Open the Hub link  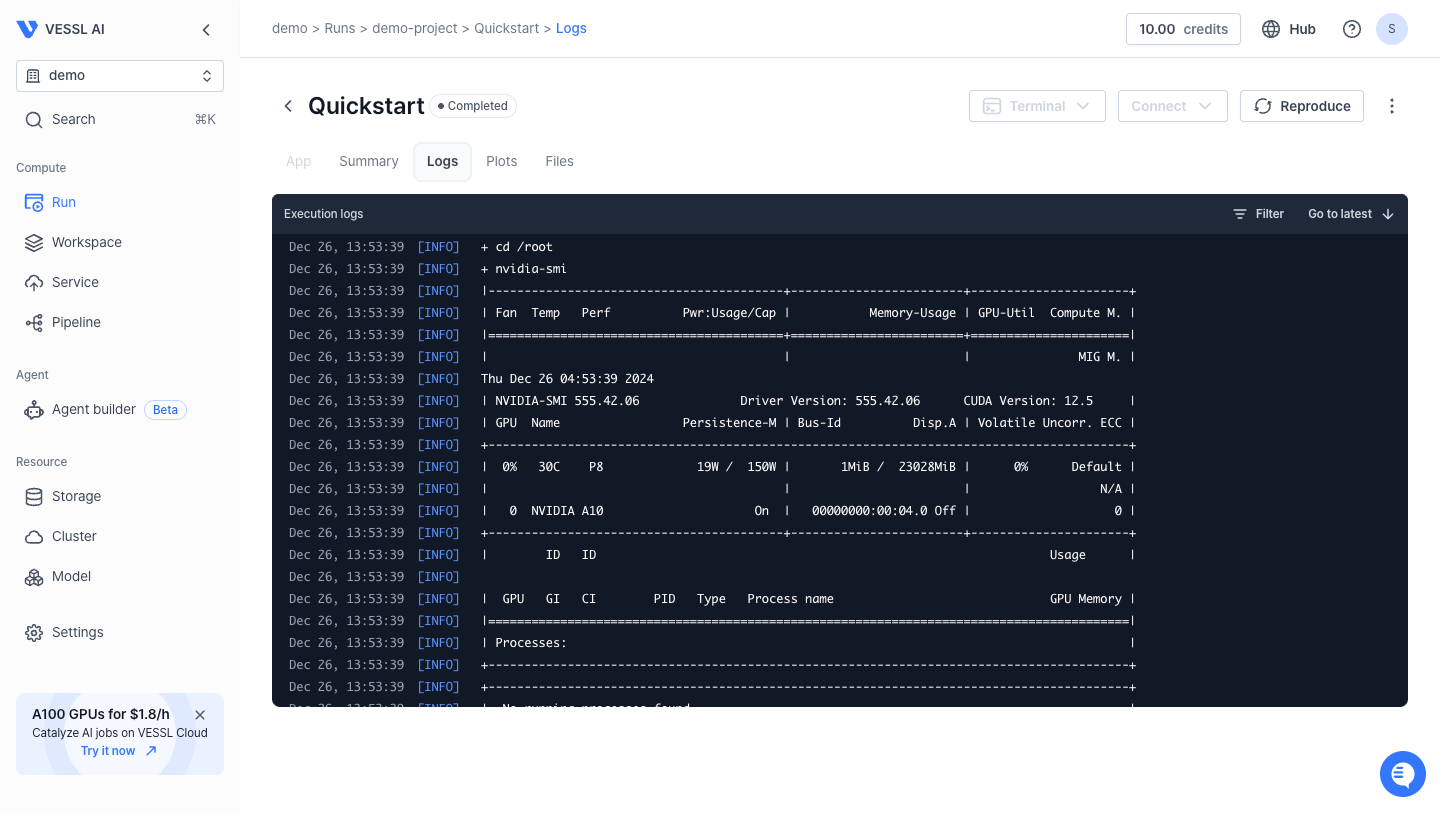point(1302,29)
